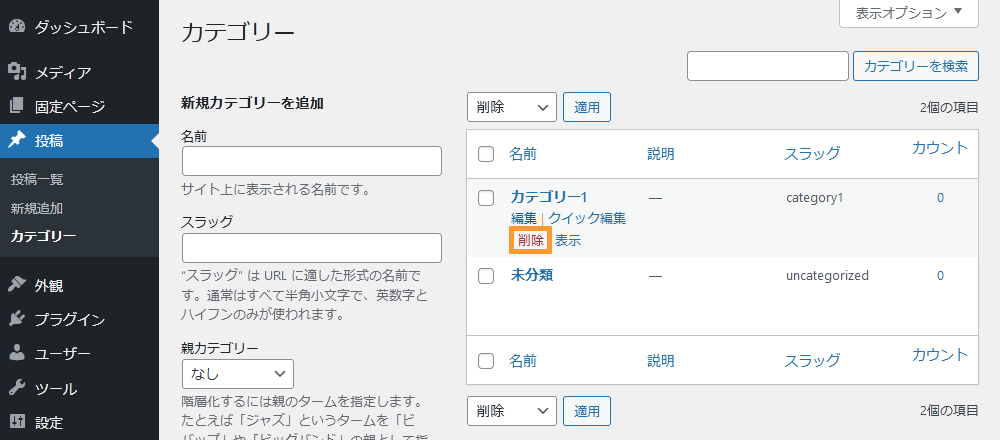Check the header select-all checkbox

click(x=486, y=154)
